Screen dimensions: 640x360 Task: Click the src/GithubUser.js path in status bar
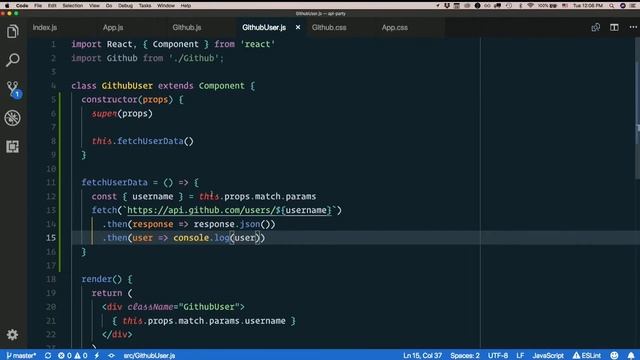[x=149, y=356]
